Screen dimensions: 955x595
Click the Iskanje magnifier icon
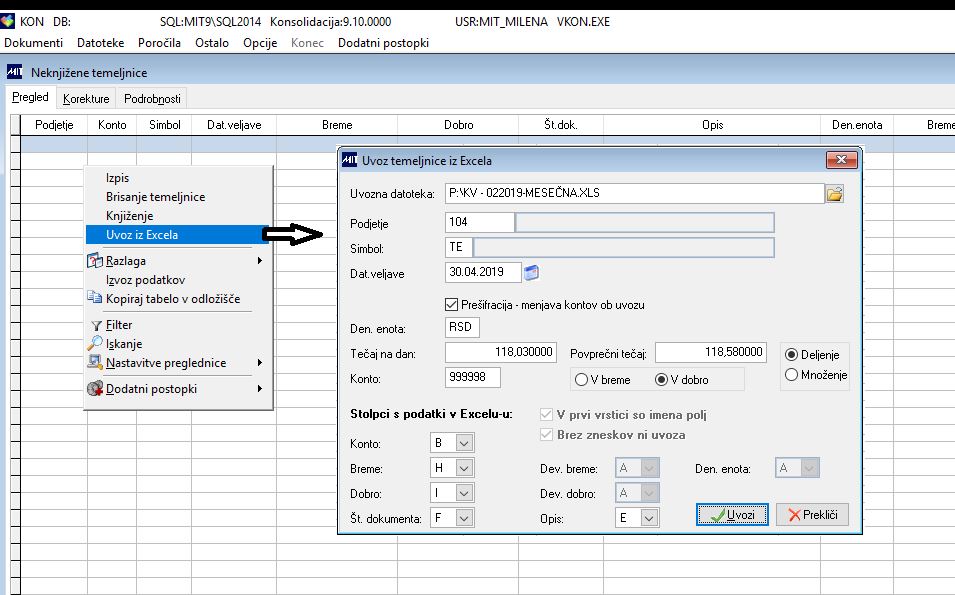point(95,343)
